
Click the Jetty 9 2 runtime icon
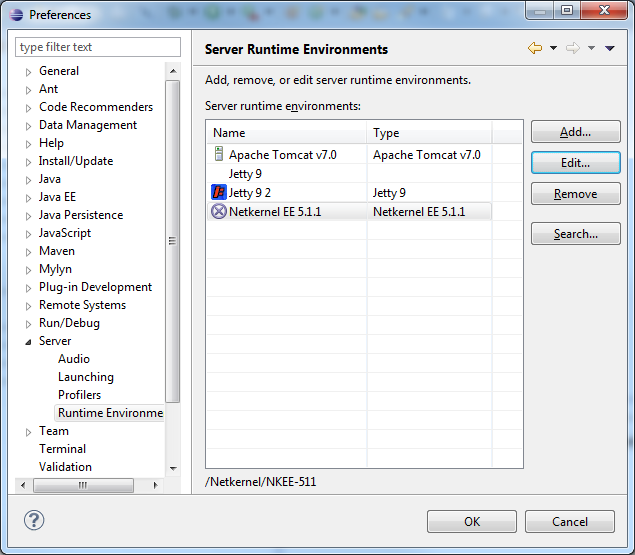coord(219,192)
